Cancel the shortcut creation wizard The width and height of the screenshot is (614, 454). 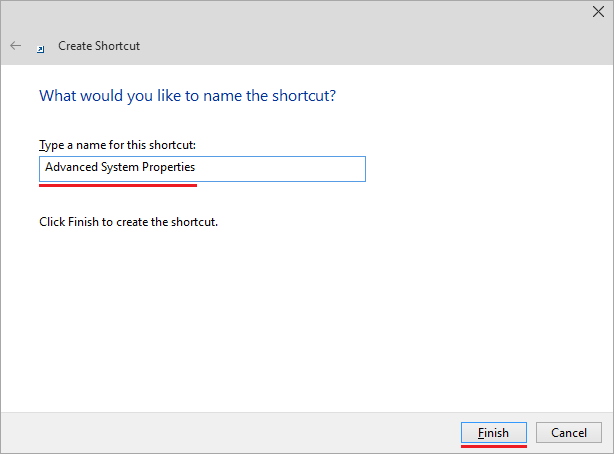pyautogui.click(x=569, y=432)
